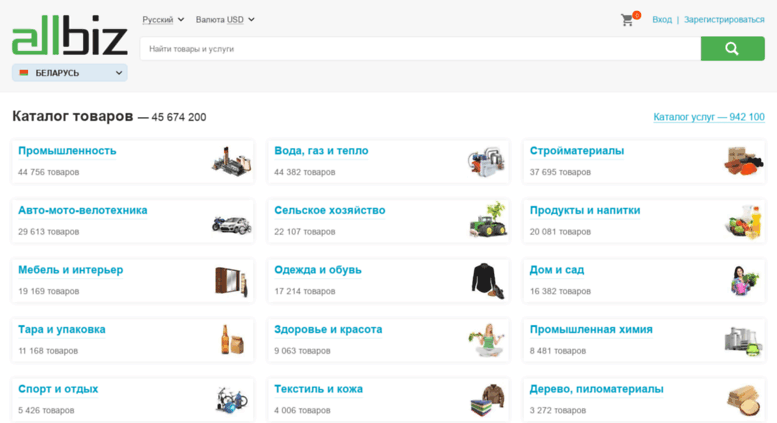Click the gardener woman icon for Дом и сад

pyautogui.click(x=744, y=281)
